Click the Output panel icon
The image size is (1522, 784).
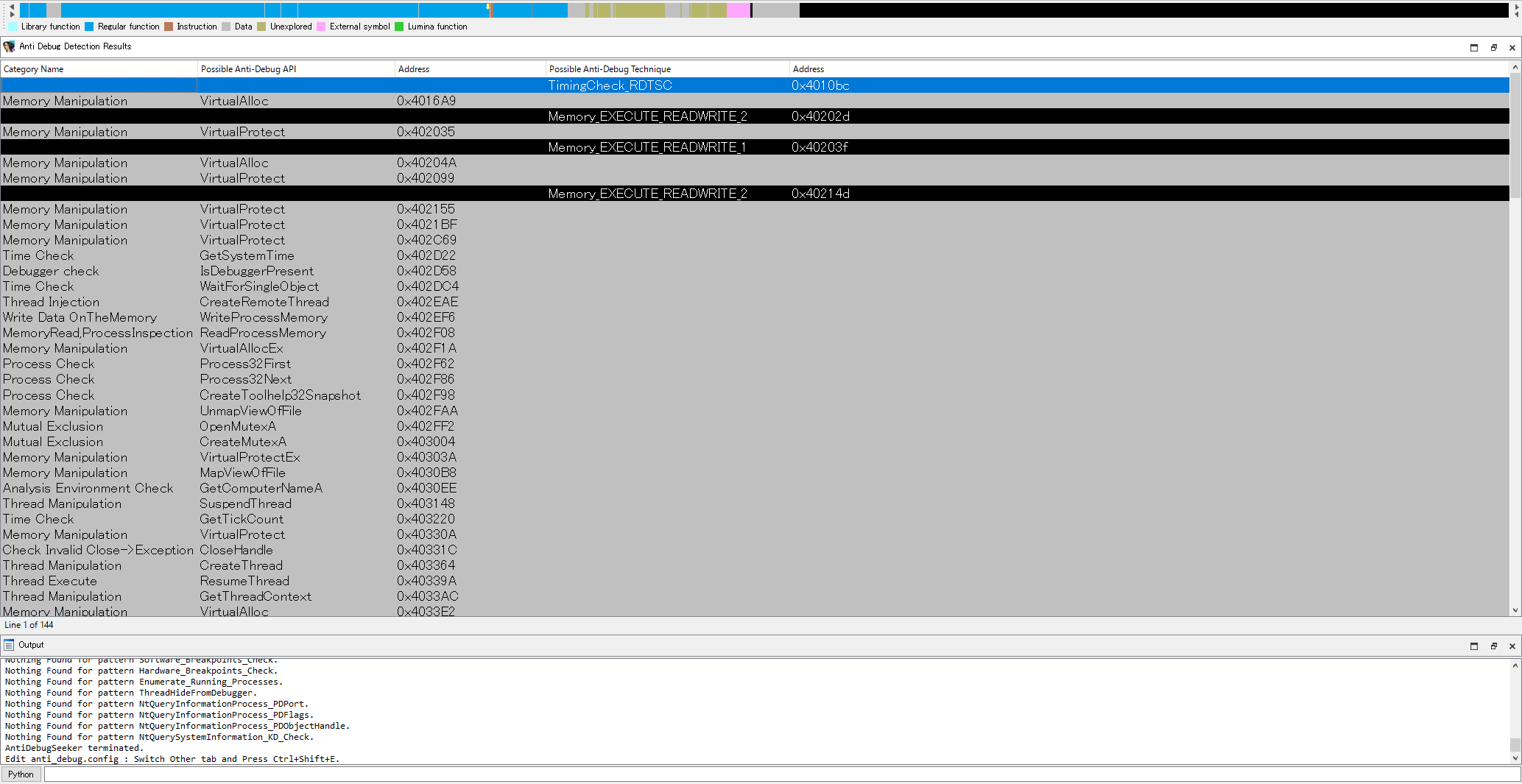(x=9, y=645)
